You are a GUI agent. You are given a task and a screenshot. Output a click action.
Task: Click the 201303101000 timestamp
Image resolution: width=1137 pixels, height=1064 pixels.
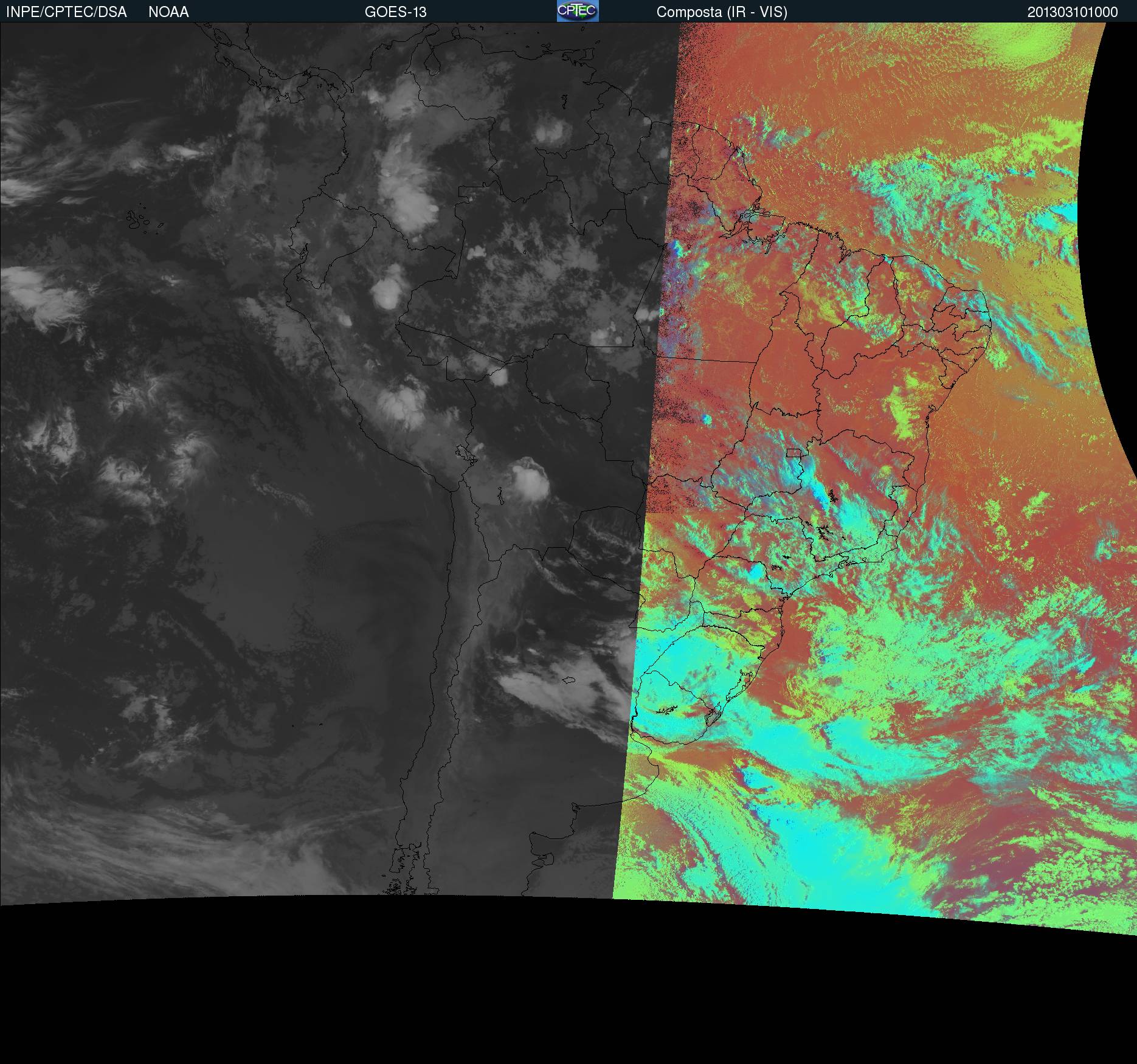pos(1073,12)
